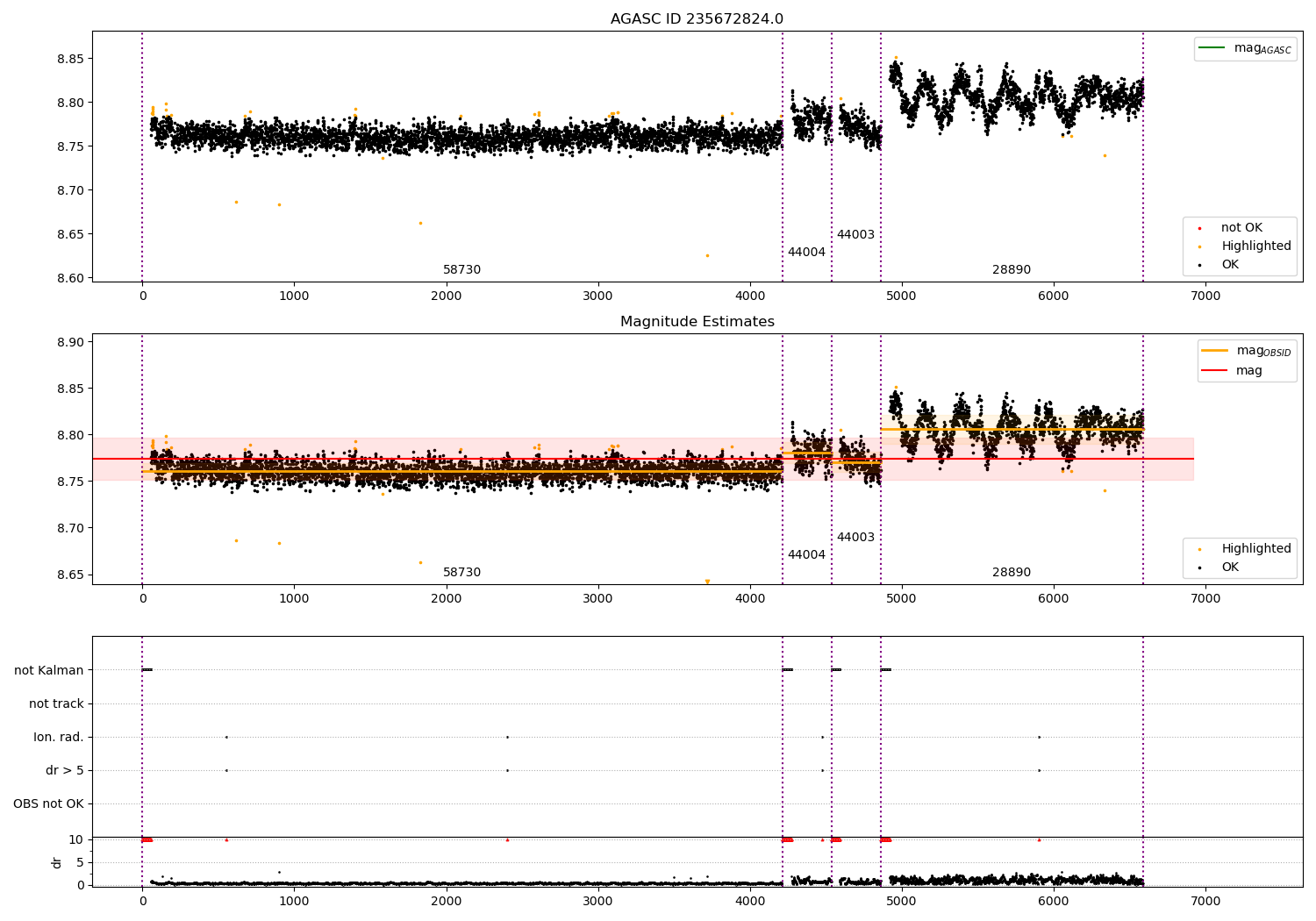Click the 'Ion. rad.' axis label

[59, 738]
